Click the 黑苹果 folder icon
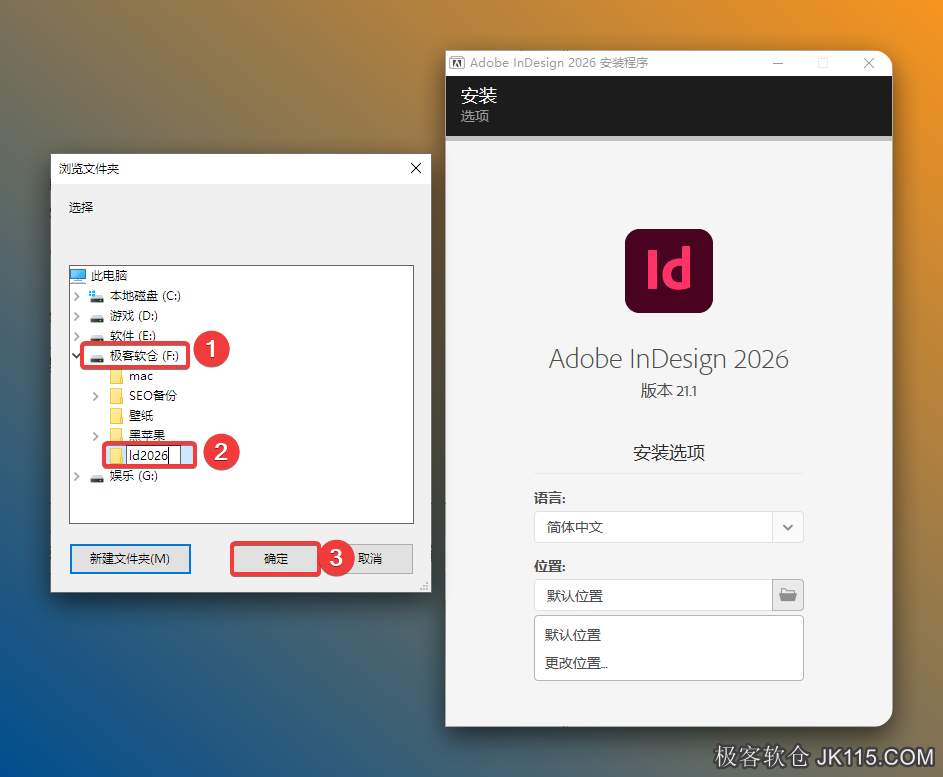Viewport: 943px width, 777px height. point(117,435)
